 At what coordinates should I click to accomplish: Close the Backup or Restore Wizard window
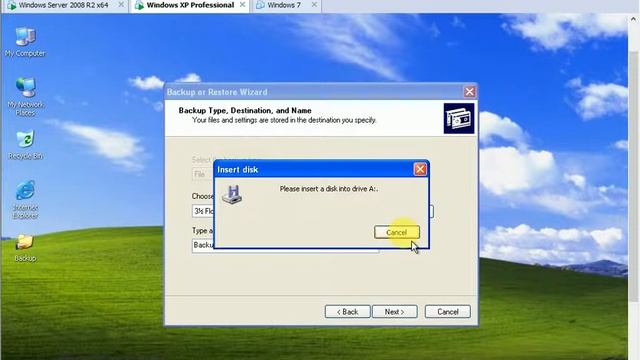pos(469,92)
